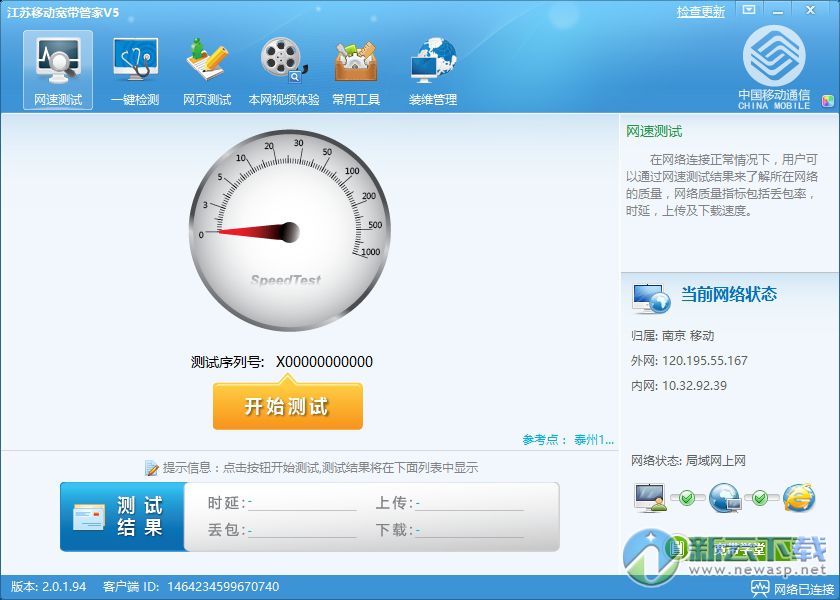840x600 pixels.
Task: Click the 网络已连接 status icon
Action: 759,589
